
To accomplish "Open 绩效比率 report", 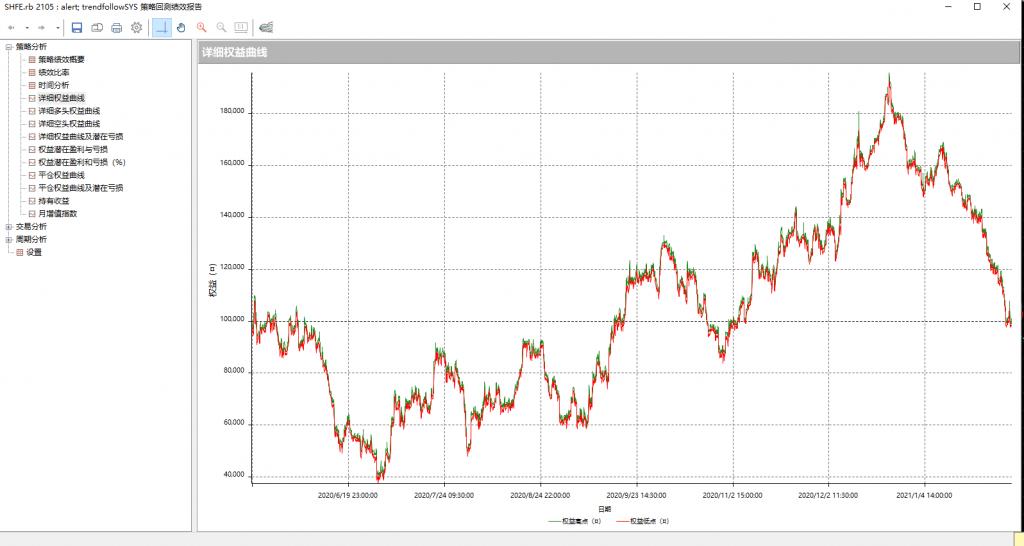I will point(54,72).
